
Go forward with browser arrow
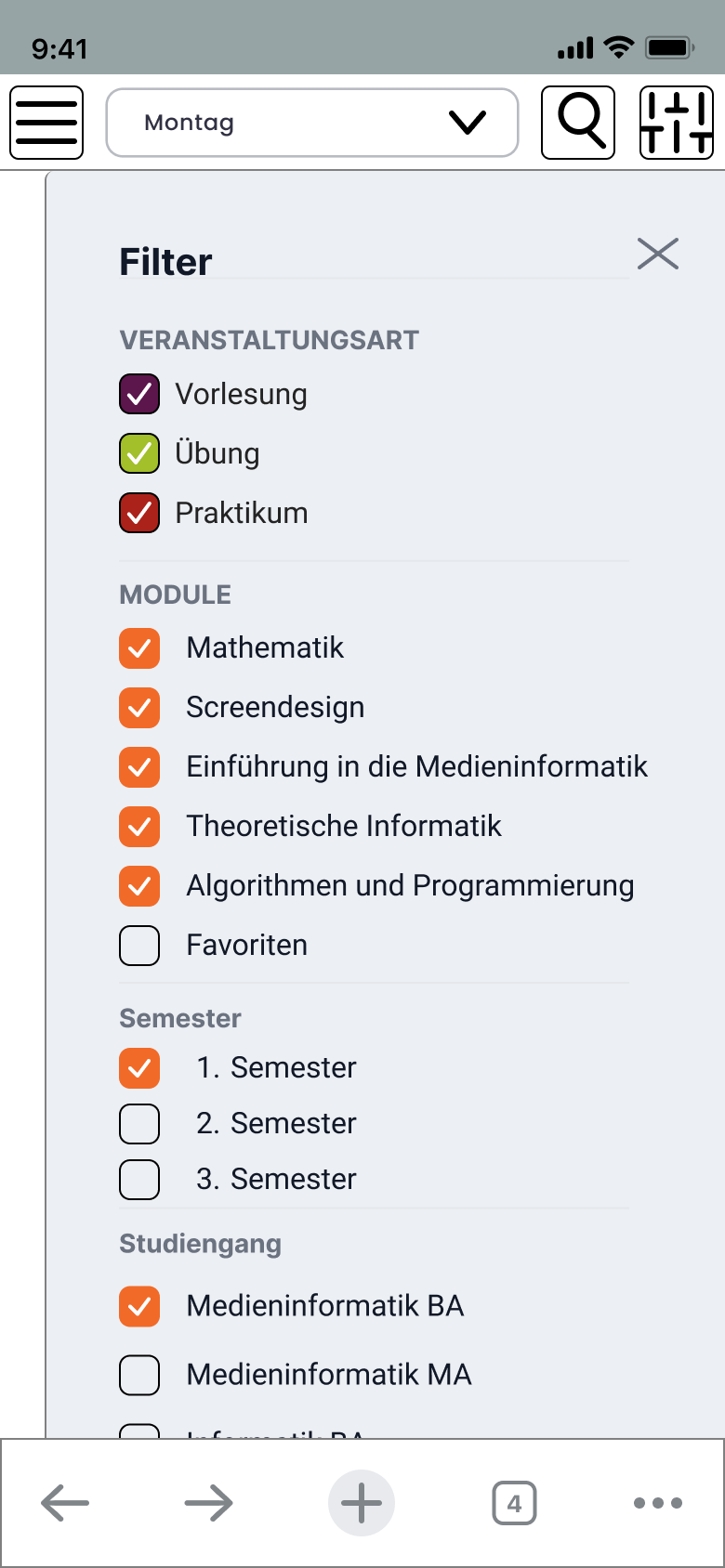208,1502
